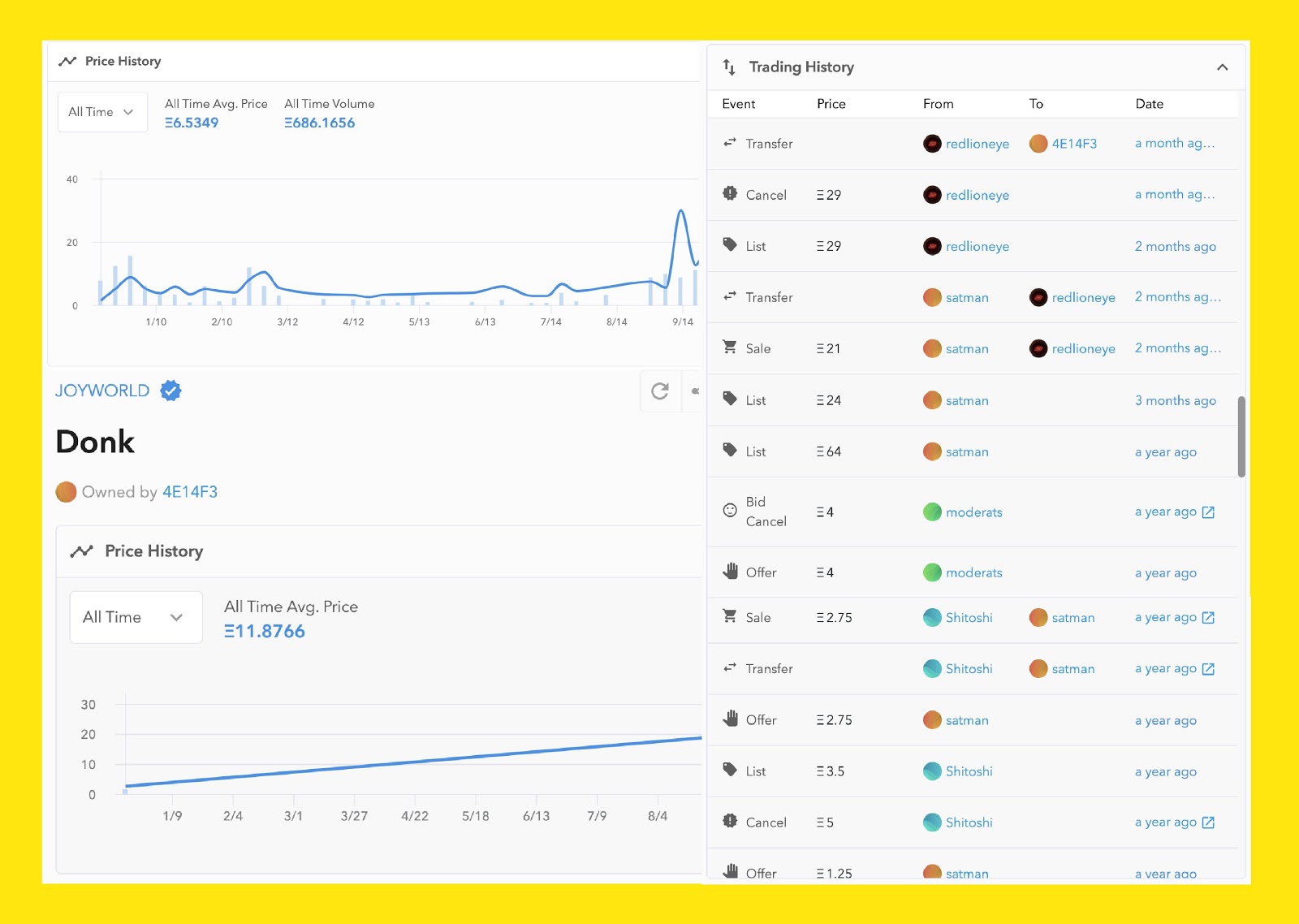Click the Trading History vertical scrollbar
This screenshot has height=924, width=1299.
[1241, 436]
